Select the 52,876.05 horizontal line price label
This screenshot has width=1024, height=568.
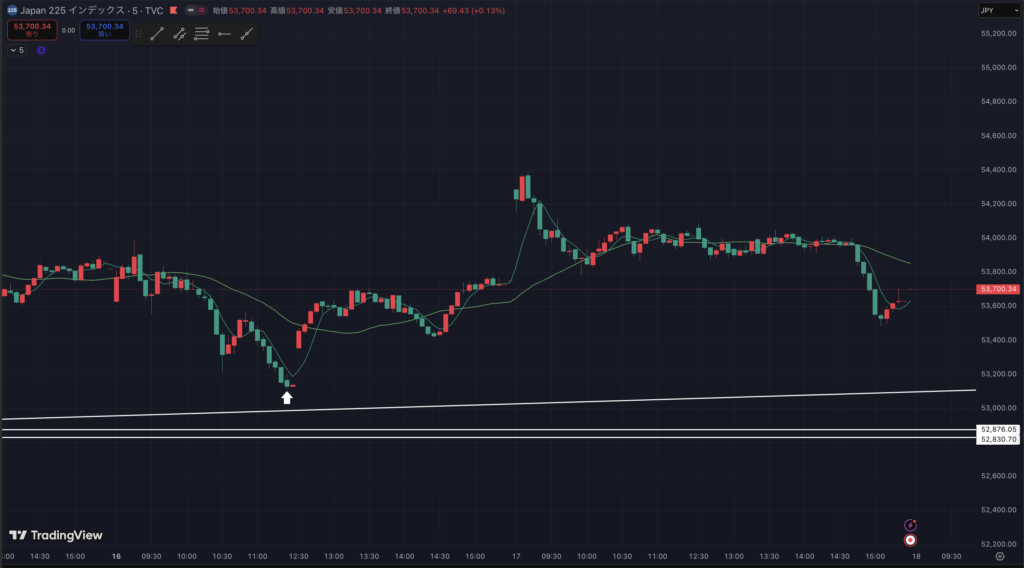tap(998, 430)
